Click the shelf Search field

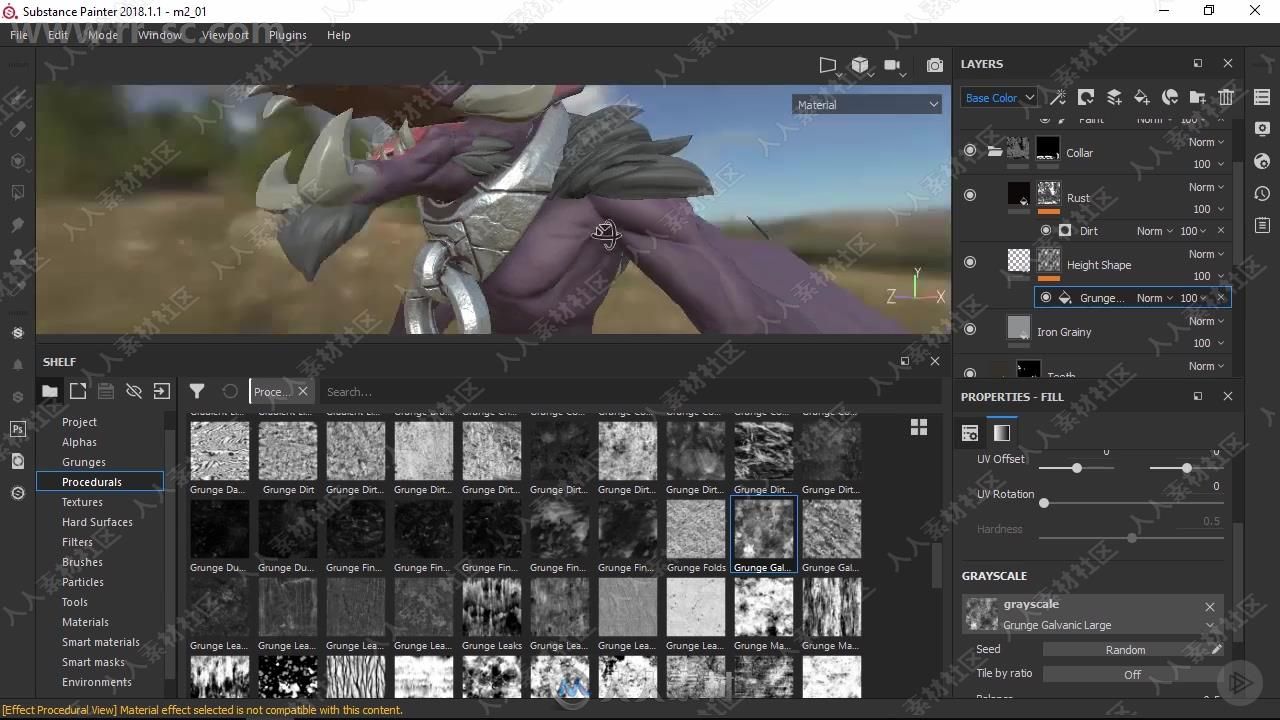[628, 391]
